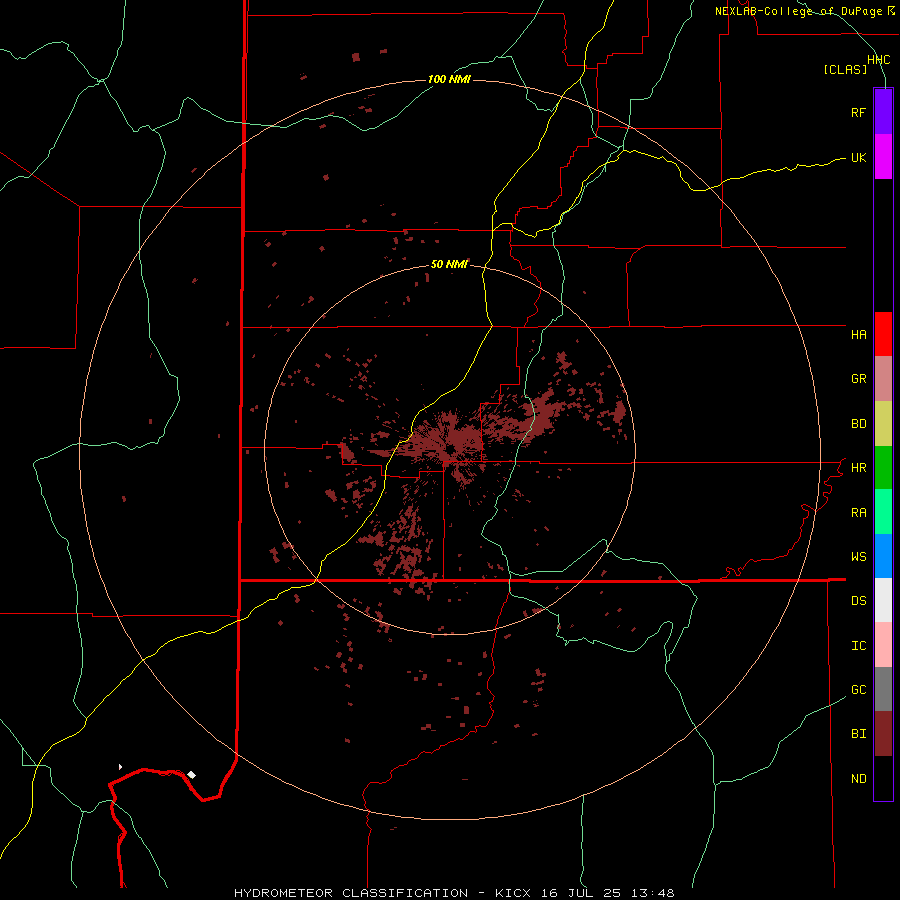
Task: Click the [CLAS] legend heading
Action: coord(845,69)
